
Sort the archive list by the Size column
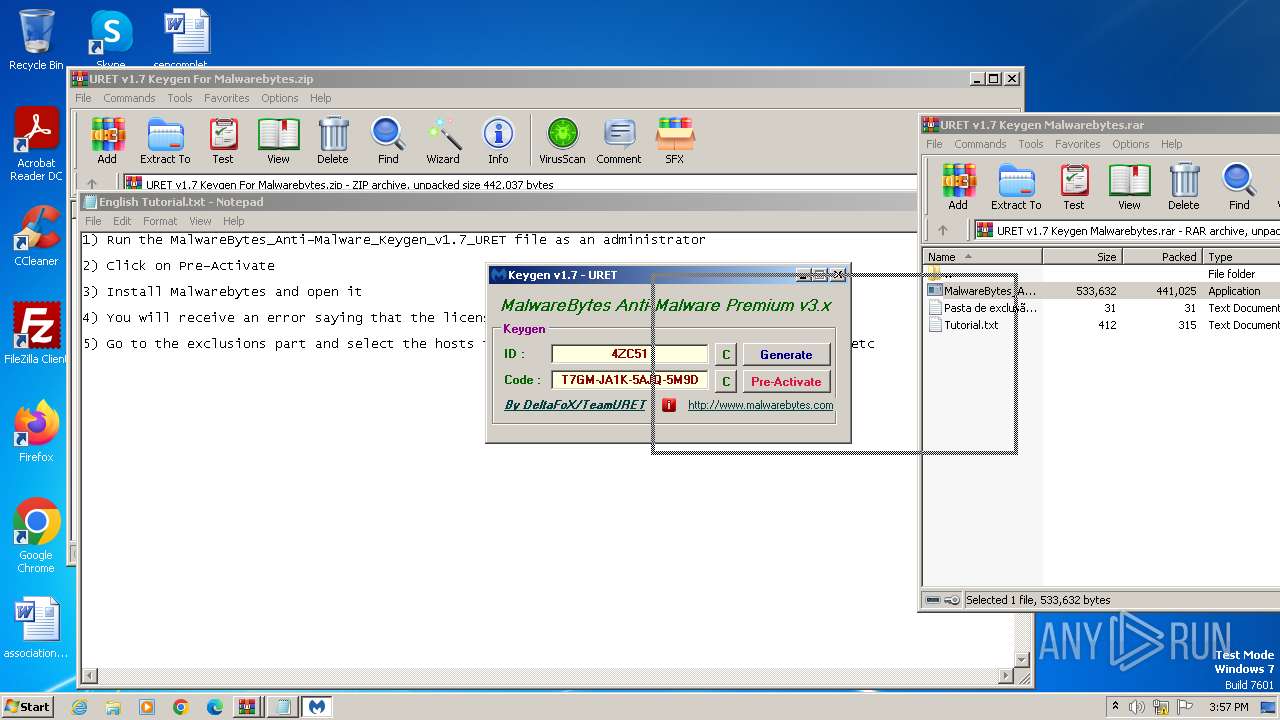(1082, 257)
